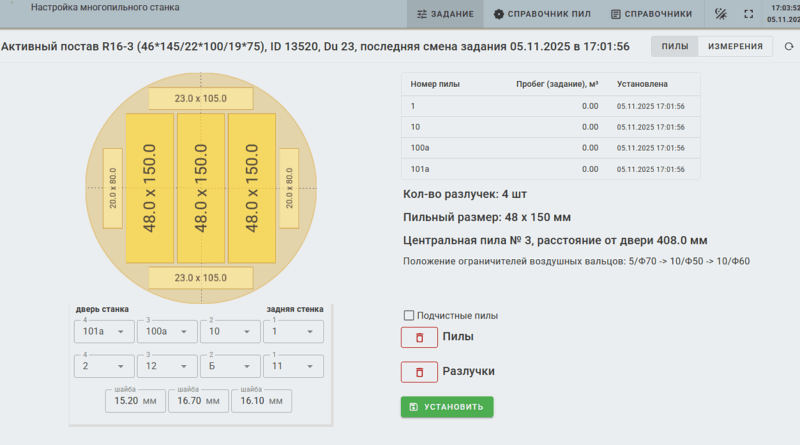Image resolution: width=800 pixels, height=445 pixels.
Task: Refresh the active setup data
Action: (789, 46)
